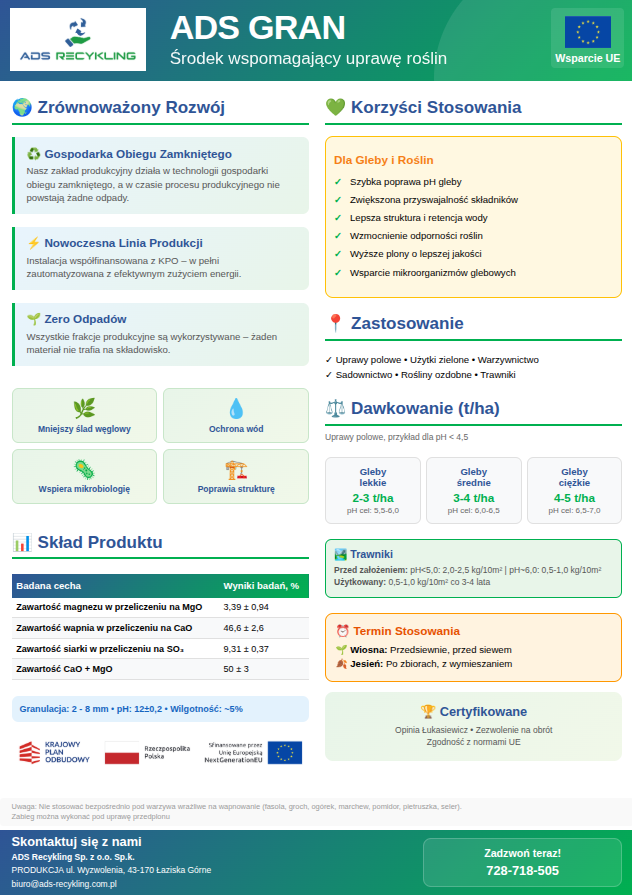Click the red pin icon beside Zastosowanie

tap(335, 324)
